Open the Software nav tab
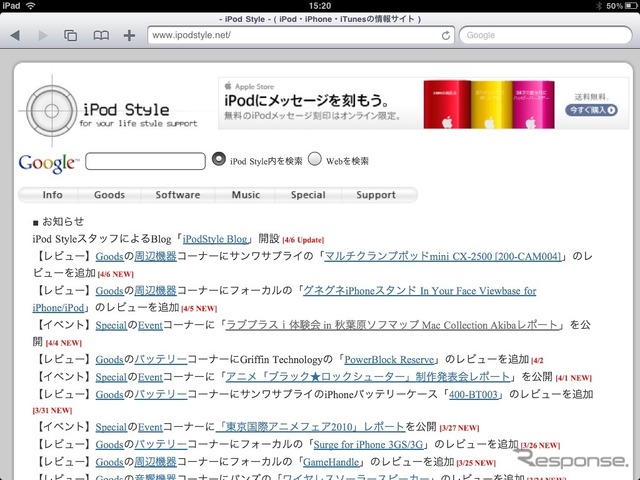 click(x=178, y=195)
